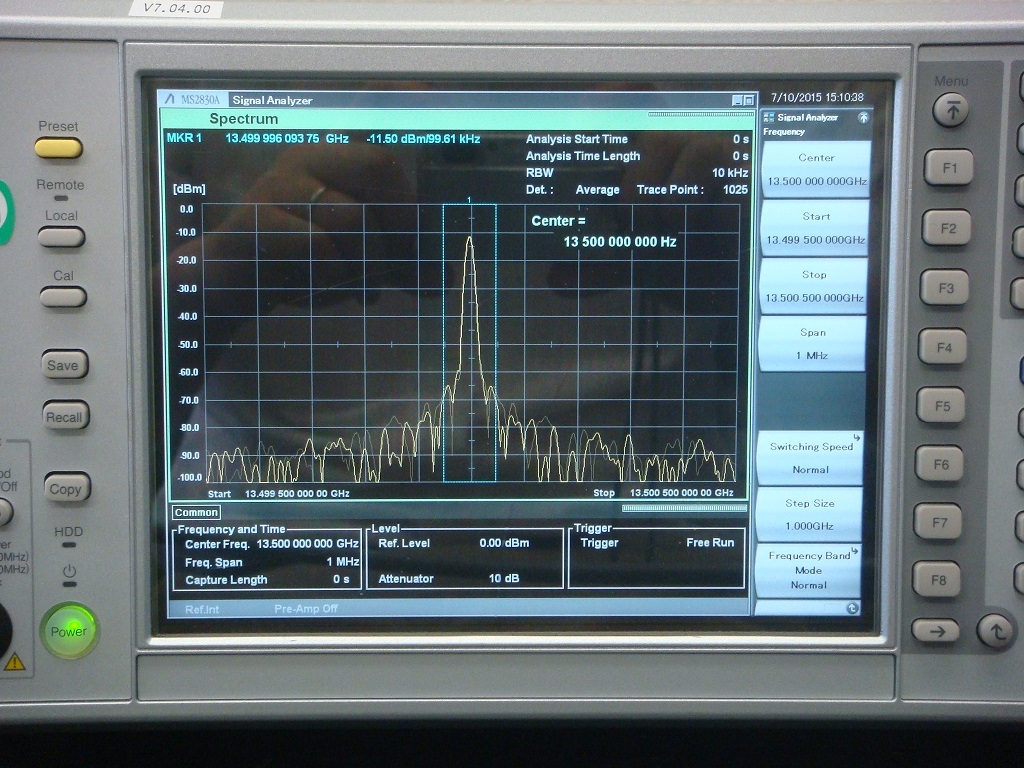This screenshot has height=768, width=1024.
Task: Push the Local hardware key
Action: [61, 236]
